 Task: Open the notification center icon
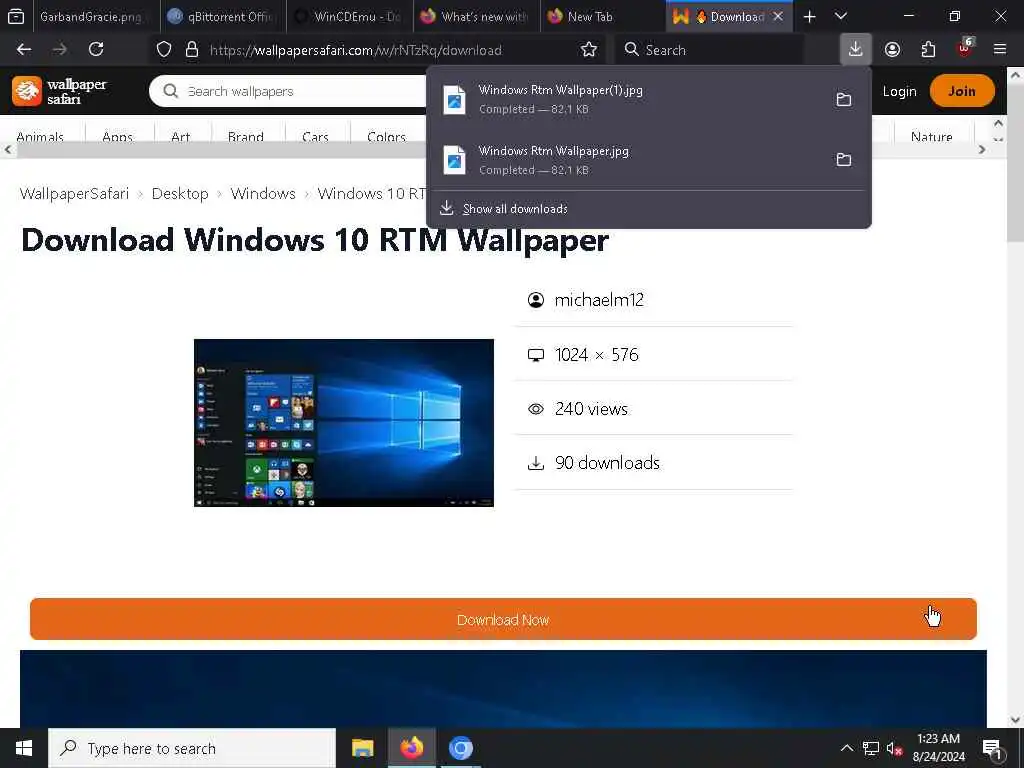[x=992, y=748]
